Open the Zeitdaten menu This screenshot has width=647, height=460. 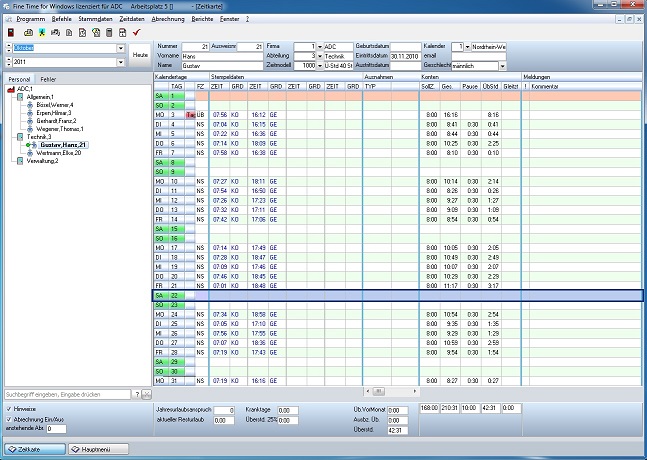click(132, 19)
